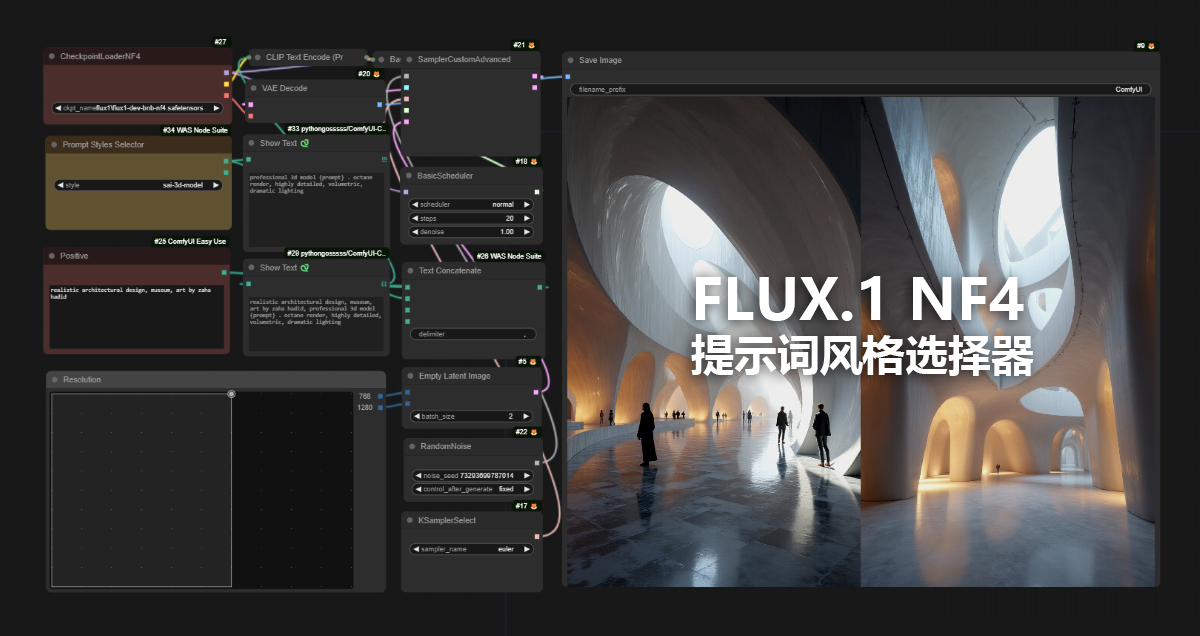The height and width of the screenshot is (636, 1200).
Task: Click the fox badge beside #22
Action: (x=534, y=432)
